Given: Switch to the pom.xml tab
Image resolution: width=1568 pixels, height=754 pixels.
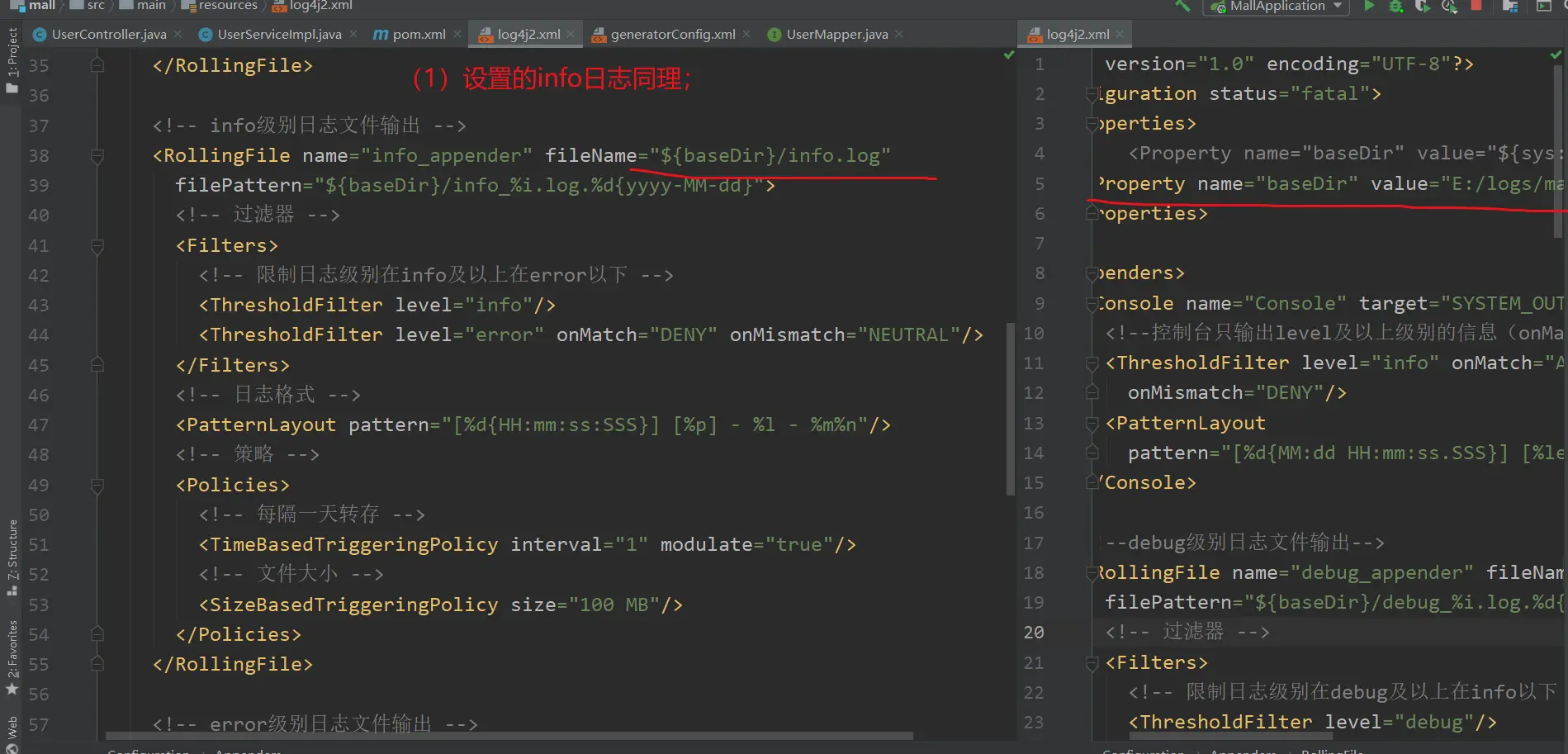Looking at the screenshot, I should click(x=410, y=34).
